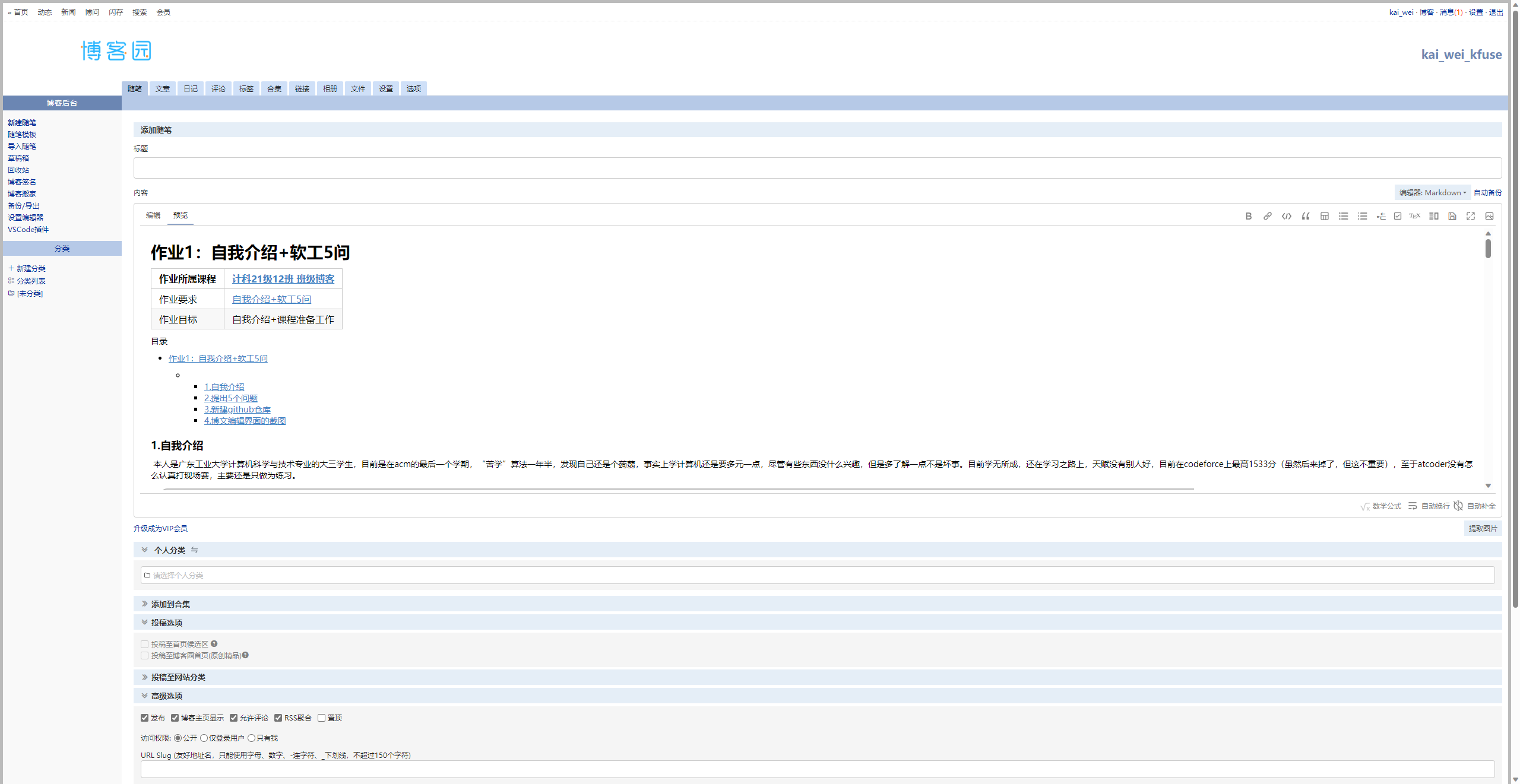Insert a table using the table icon
Screen dimensions: 1520x784
click(x=1324, y=216)
